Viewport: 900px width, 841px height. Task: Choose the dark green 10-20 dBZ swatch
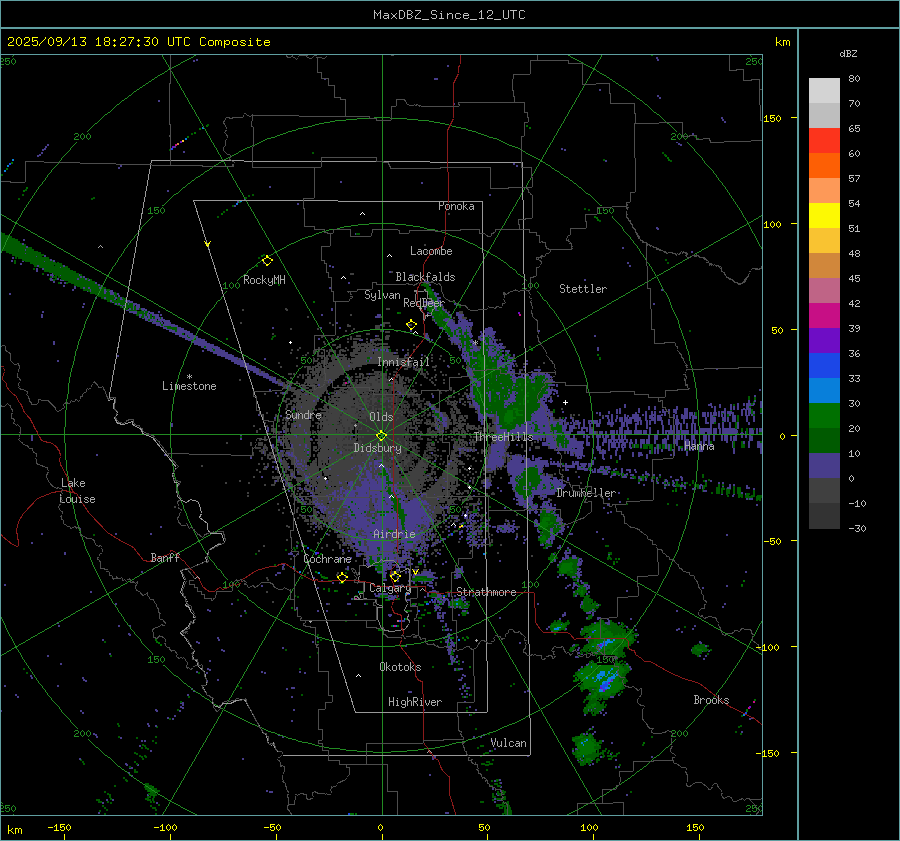pos(824,440)
